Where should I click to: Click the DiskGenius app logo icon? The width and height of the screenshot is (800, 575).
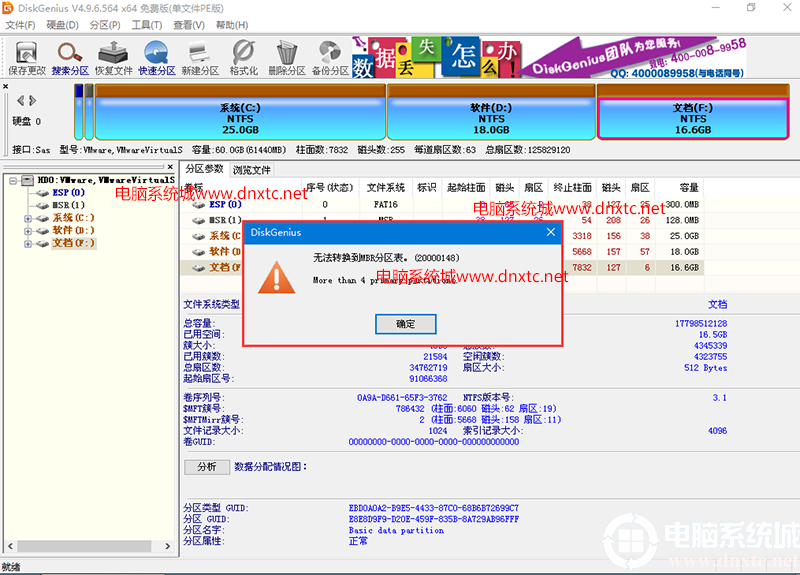click(x=8, y=8)
